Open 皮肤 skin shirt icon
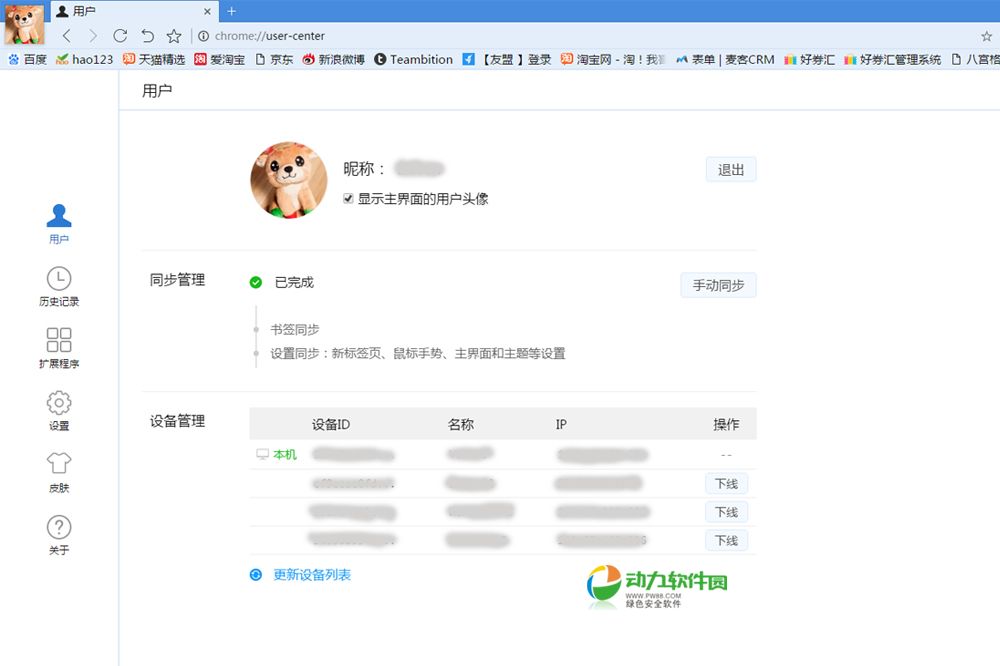This screenshot has width=1000, height=666. [59, 471]
